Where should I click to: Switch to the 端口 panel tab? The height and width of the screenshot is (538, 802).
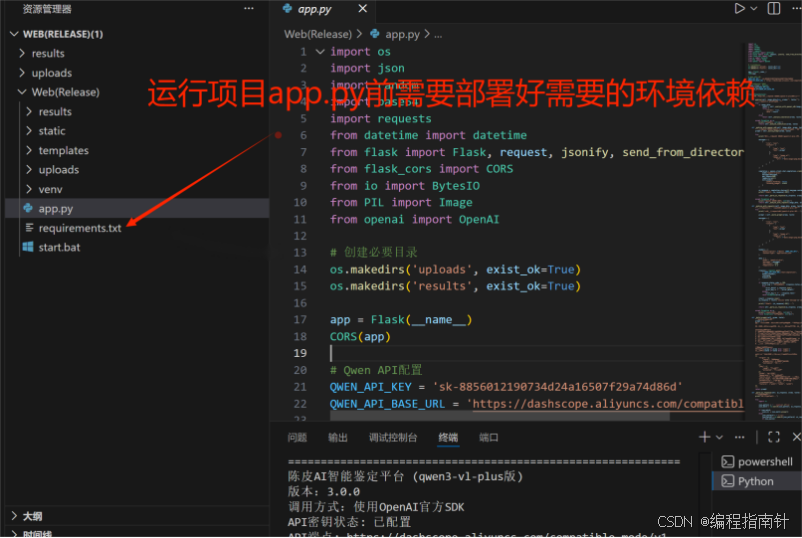click(488, 437)
